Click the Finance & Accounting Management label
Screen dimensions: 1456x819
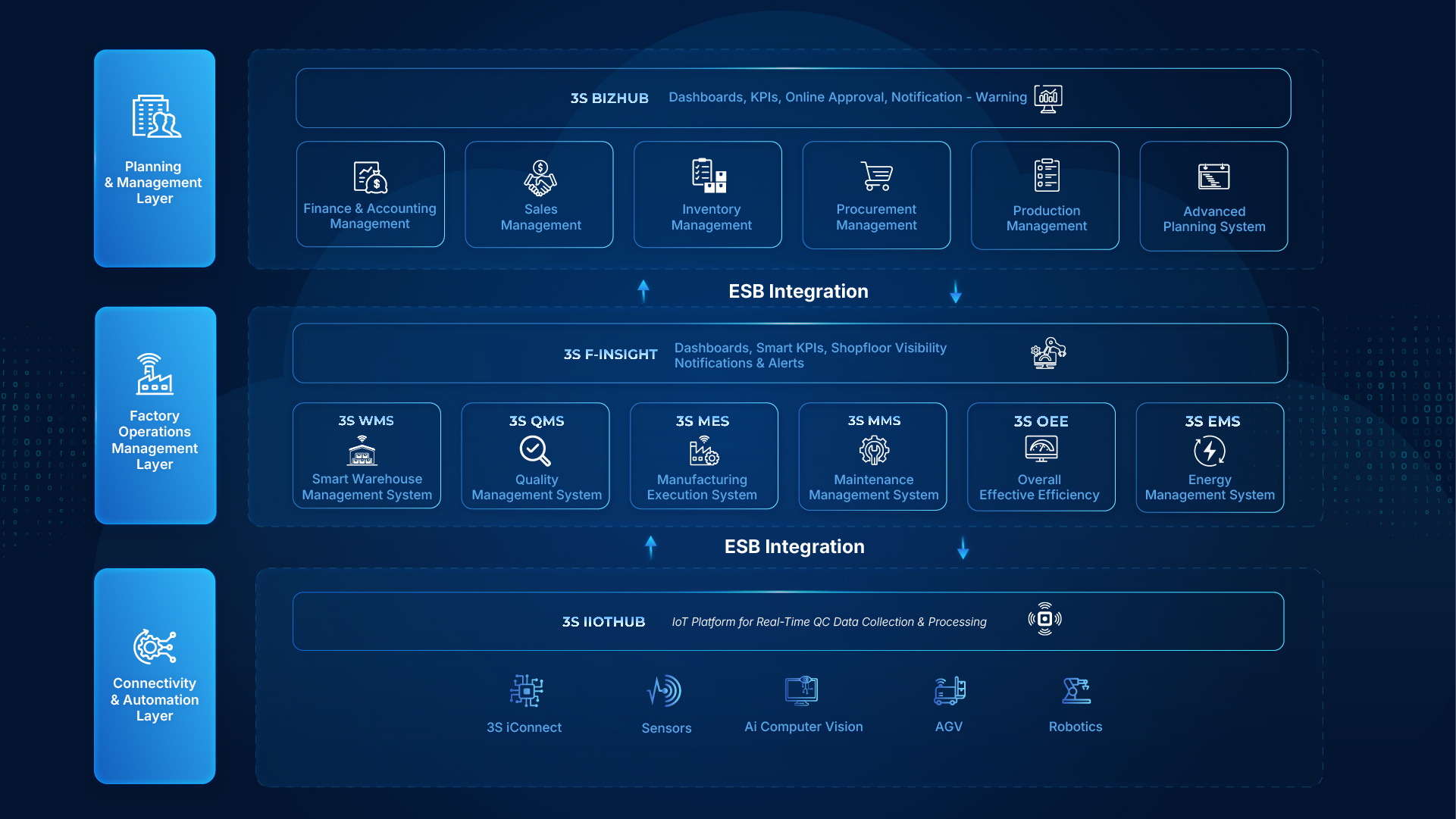[370, 216]
